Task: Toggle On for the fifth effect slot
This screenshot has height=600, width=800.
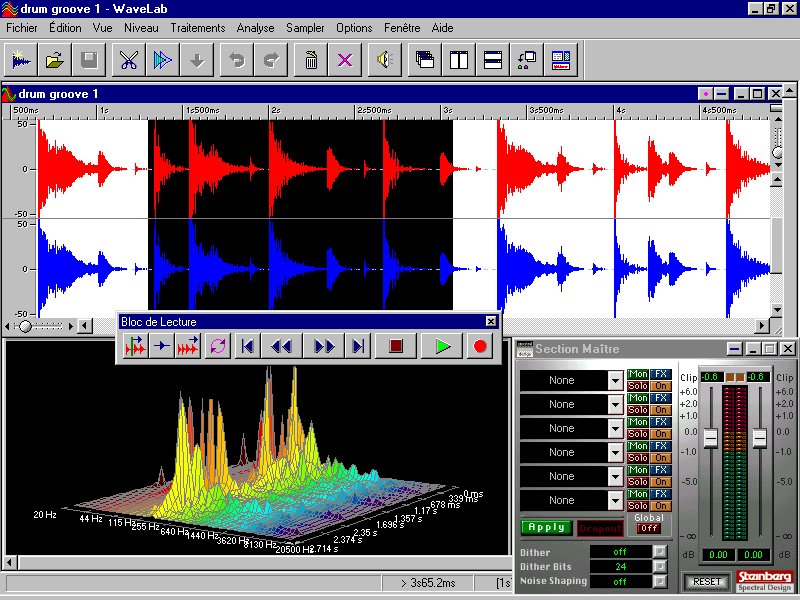Action: tap(661, 482)
